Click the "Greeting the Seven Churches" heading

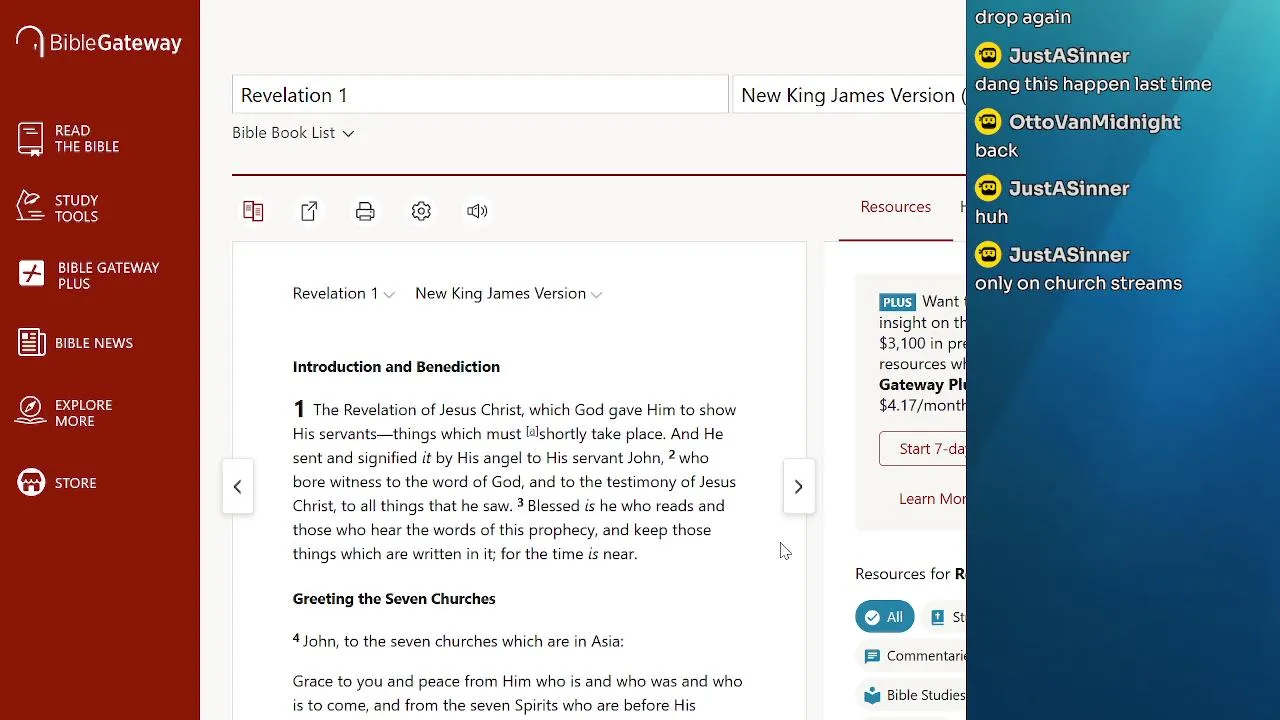coord(394,599)
